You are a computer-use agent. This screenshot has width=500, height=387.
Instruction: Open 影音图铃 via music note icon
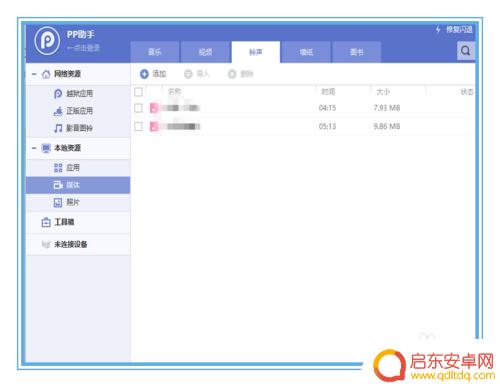pos(58,128)
